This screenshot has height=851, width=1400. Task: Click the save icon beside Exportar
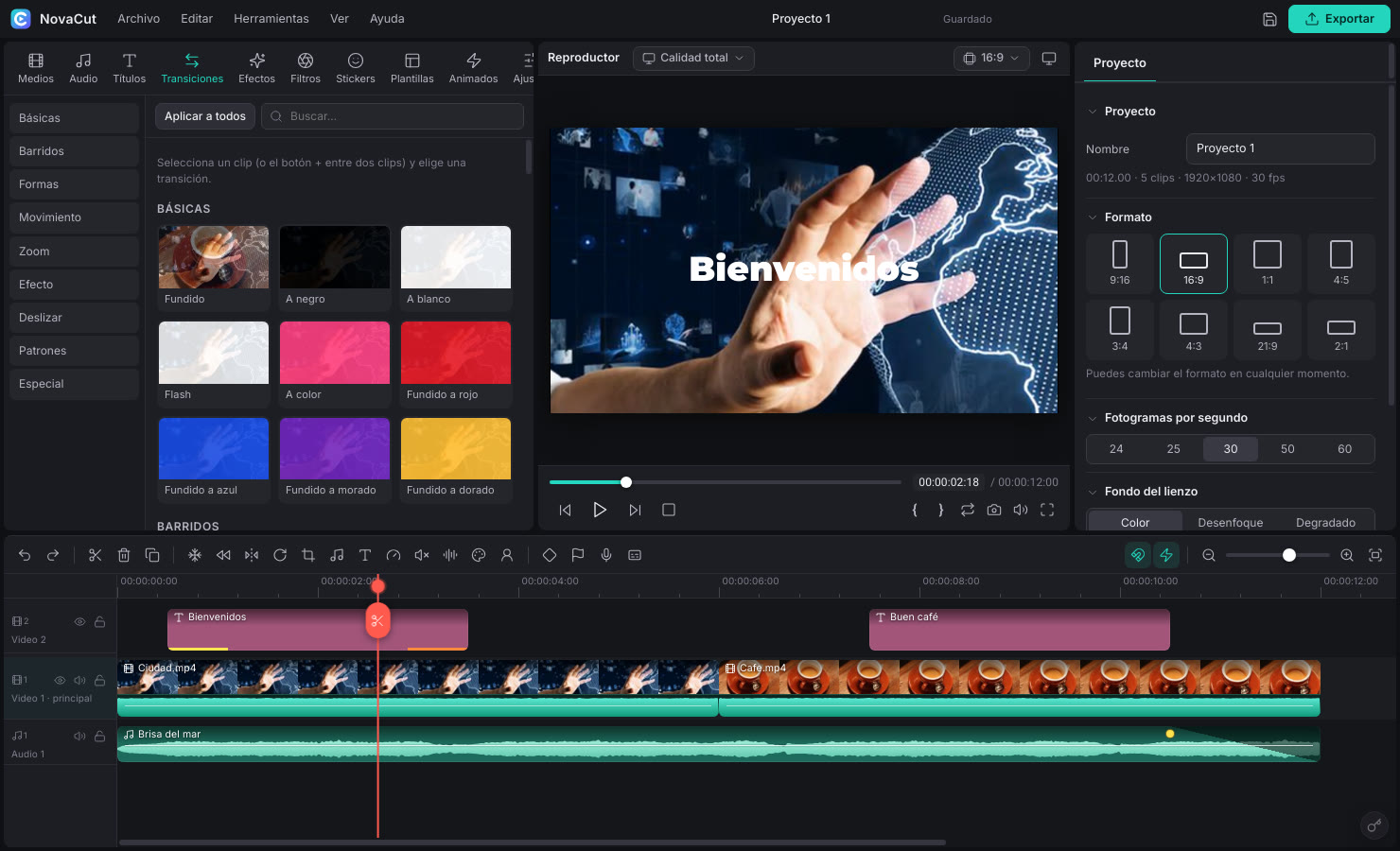tap(1270, 19)
